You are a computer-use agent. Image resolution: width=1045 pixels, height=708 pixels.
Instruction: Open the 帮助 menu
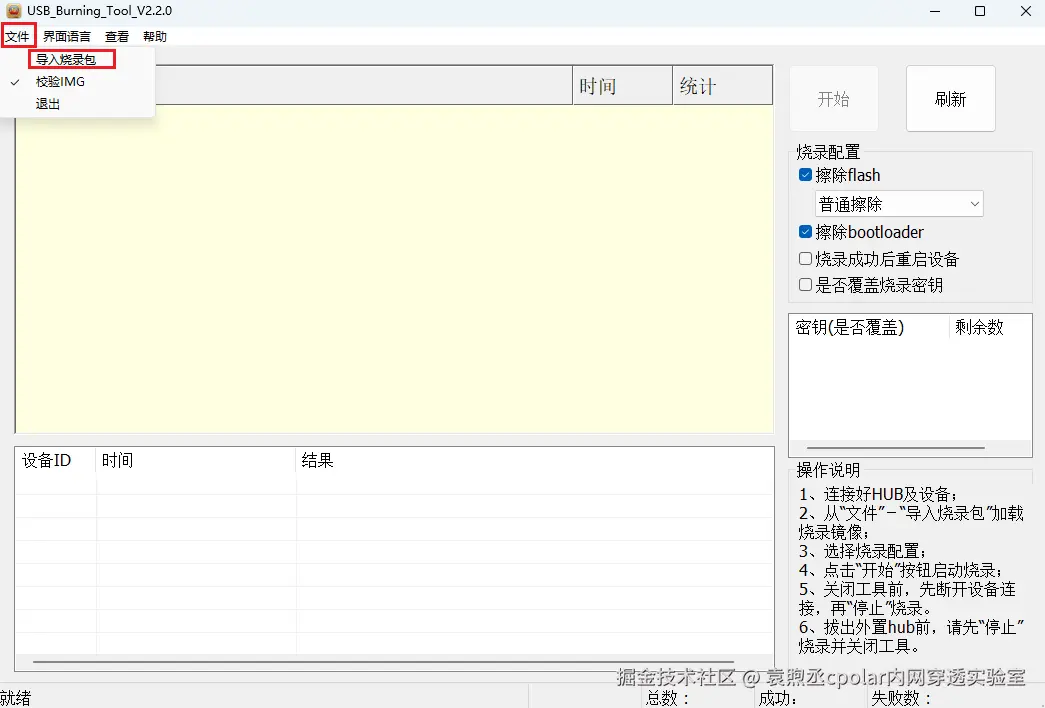pos(155,37)
